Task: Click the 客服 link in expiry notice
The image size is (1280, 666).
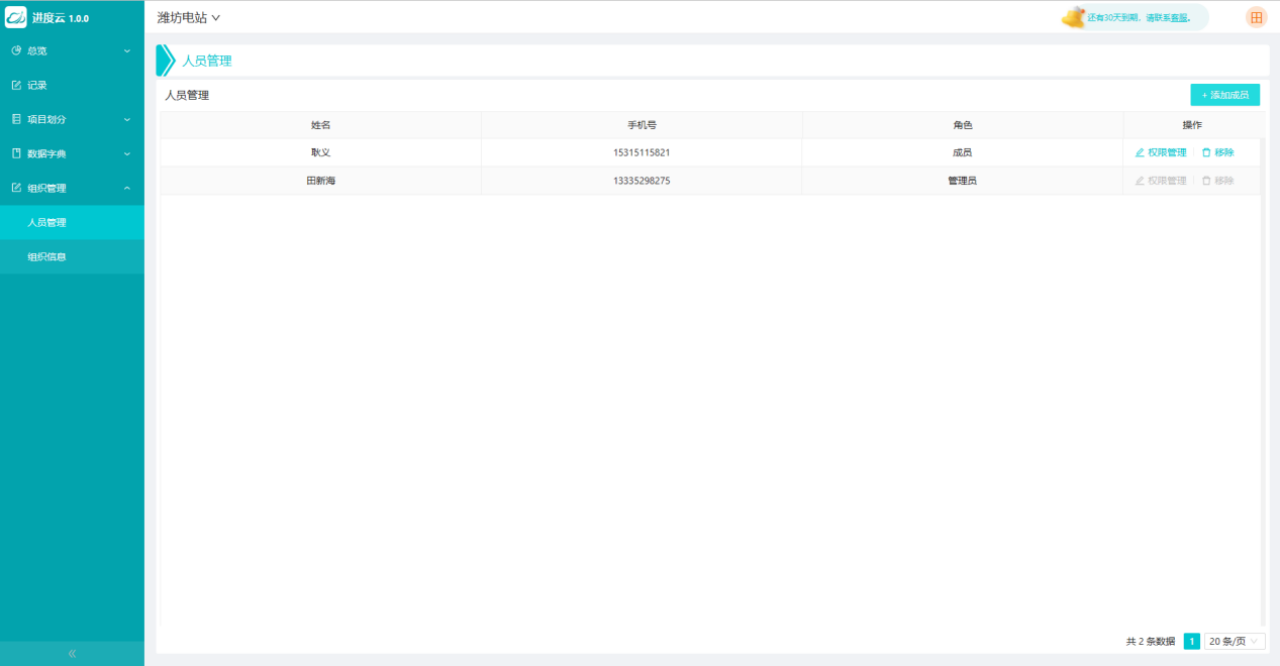Action: 1180,18
